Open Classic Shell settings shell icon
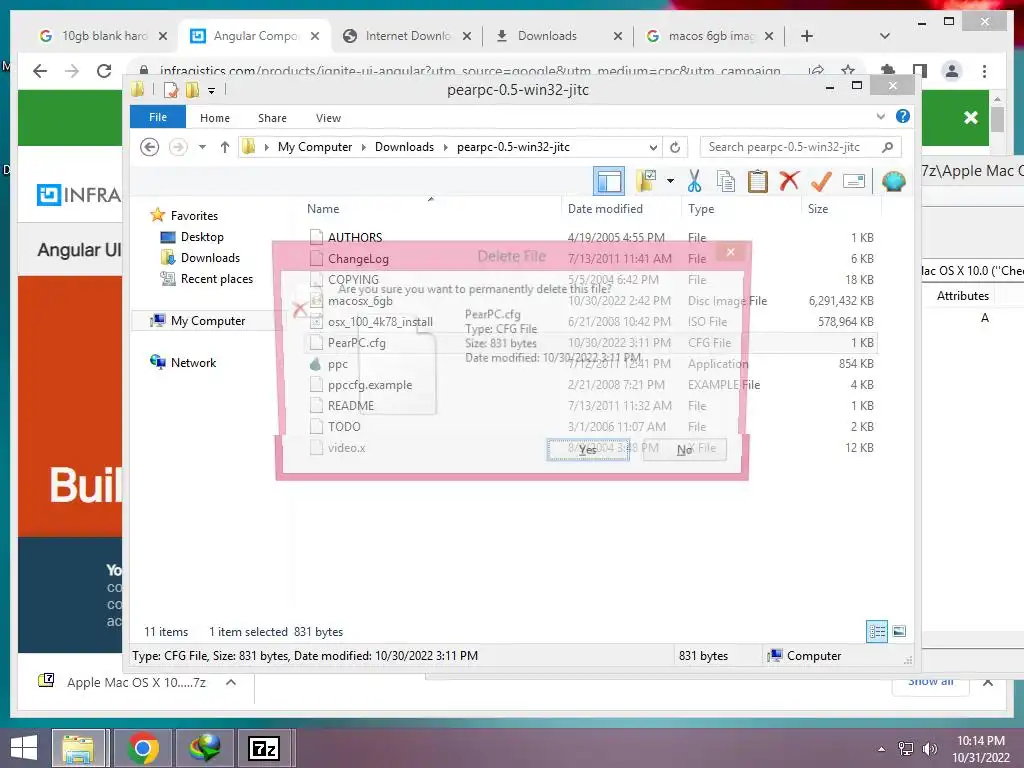This screenshot has height=768, width=1024. [893, 181]
